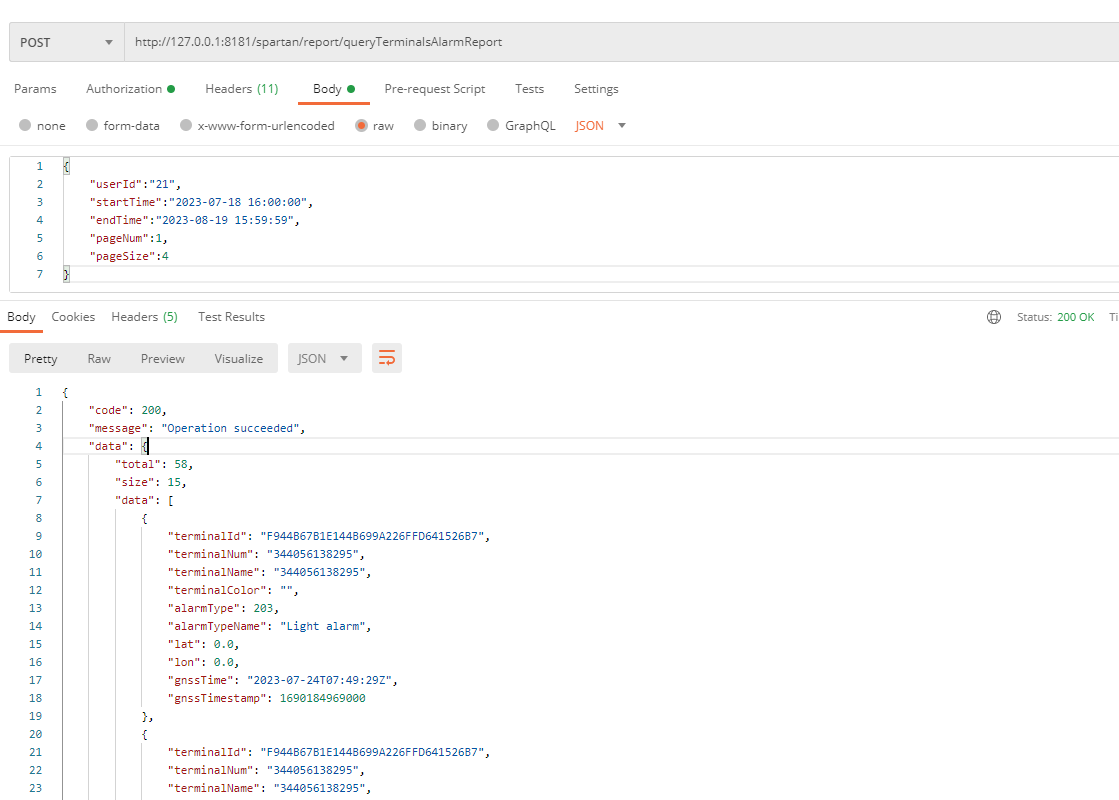Show response Cookies tab
The image size is (1119, 800).
pyautogui.click(x=73, y=317)
